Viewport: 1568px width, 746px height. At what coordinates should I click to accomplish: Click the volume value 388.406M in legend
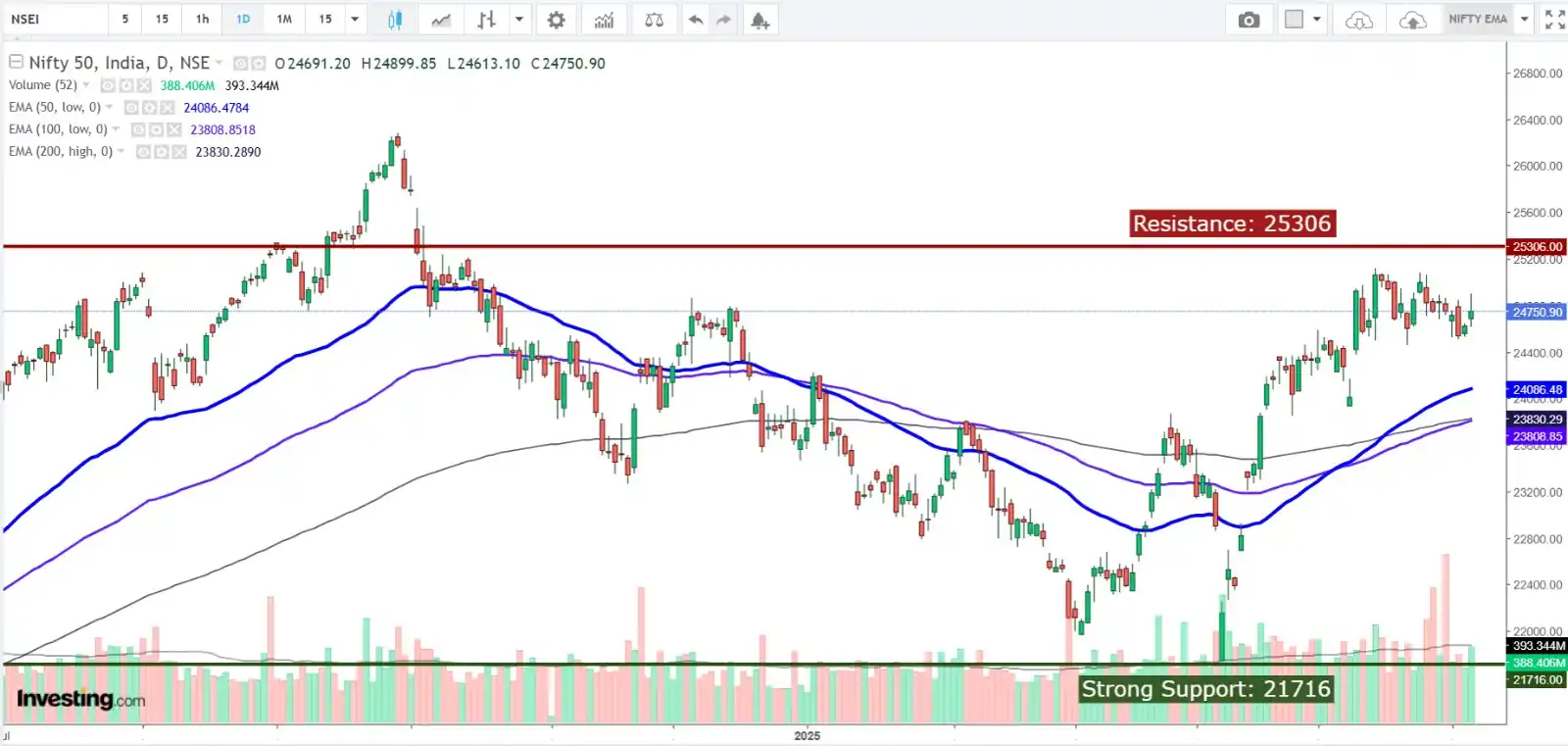coord(187,86)
